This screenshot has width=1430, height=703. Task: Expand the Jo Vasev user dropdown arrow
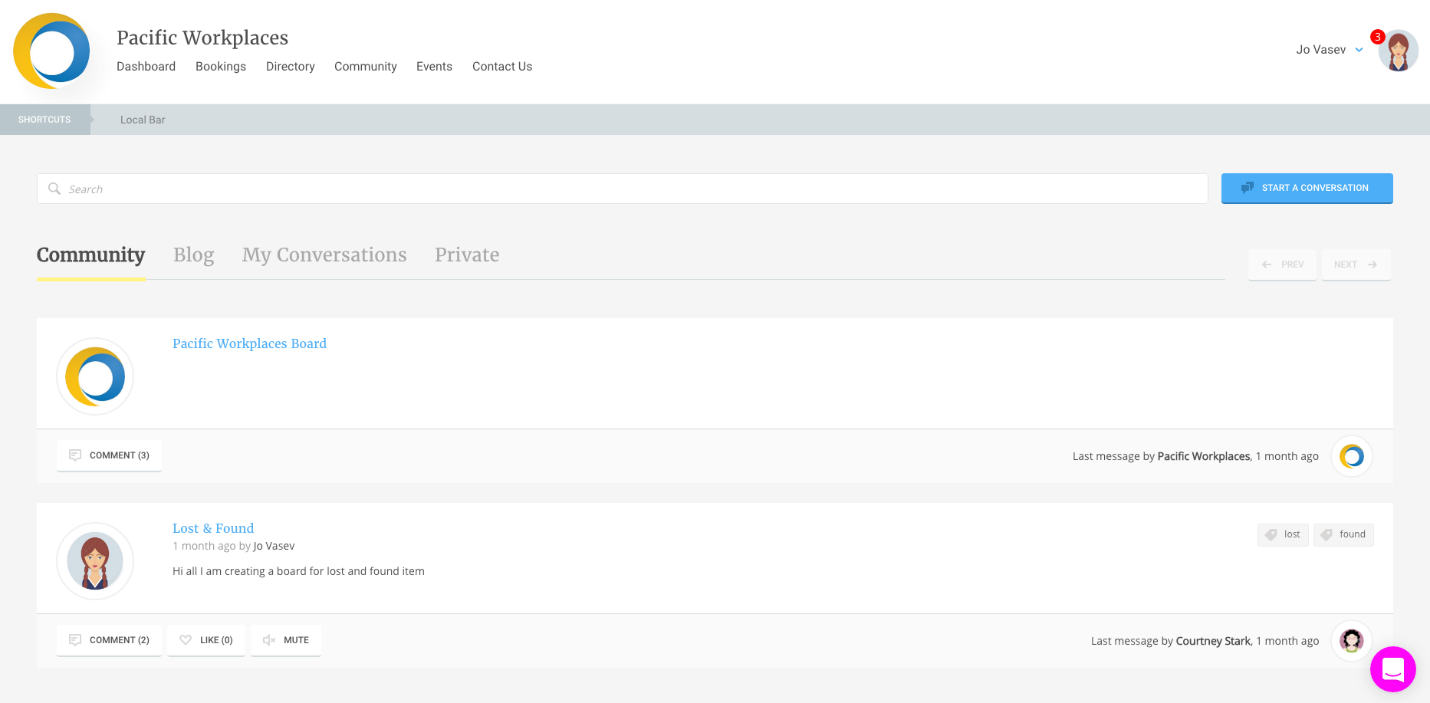click(1359, 50)
